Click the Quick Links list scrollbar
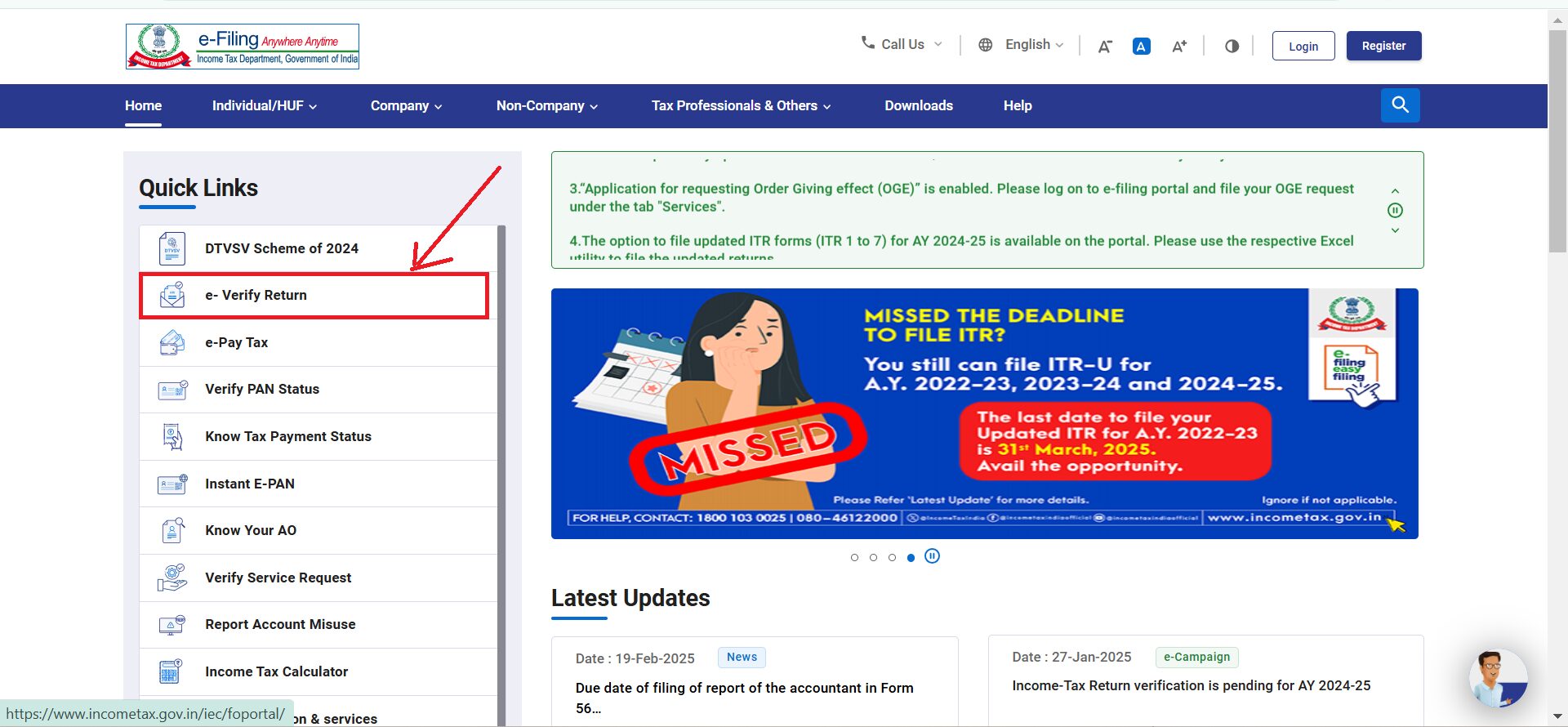This screenshot has width=1568, height=727. coord(501,475)
